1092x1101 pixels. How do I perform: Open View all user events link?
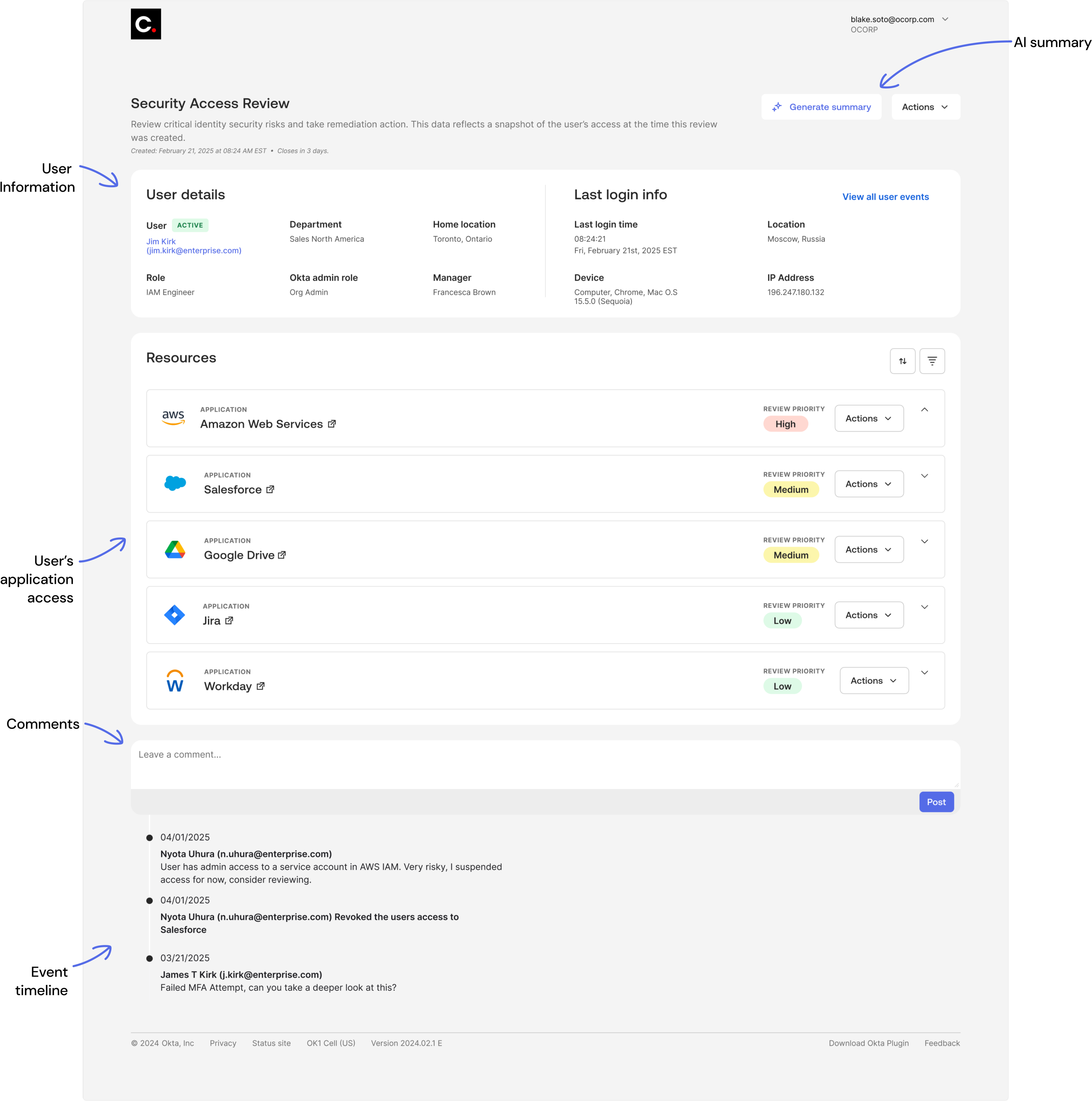[885, 196]
